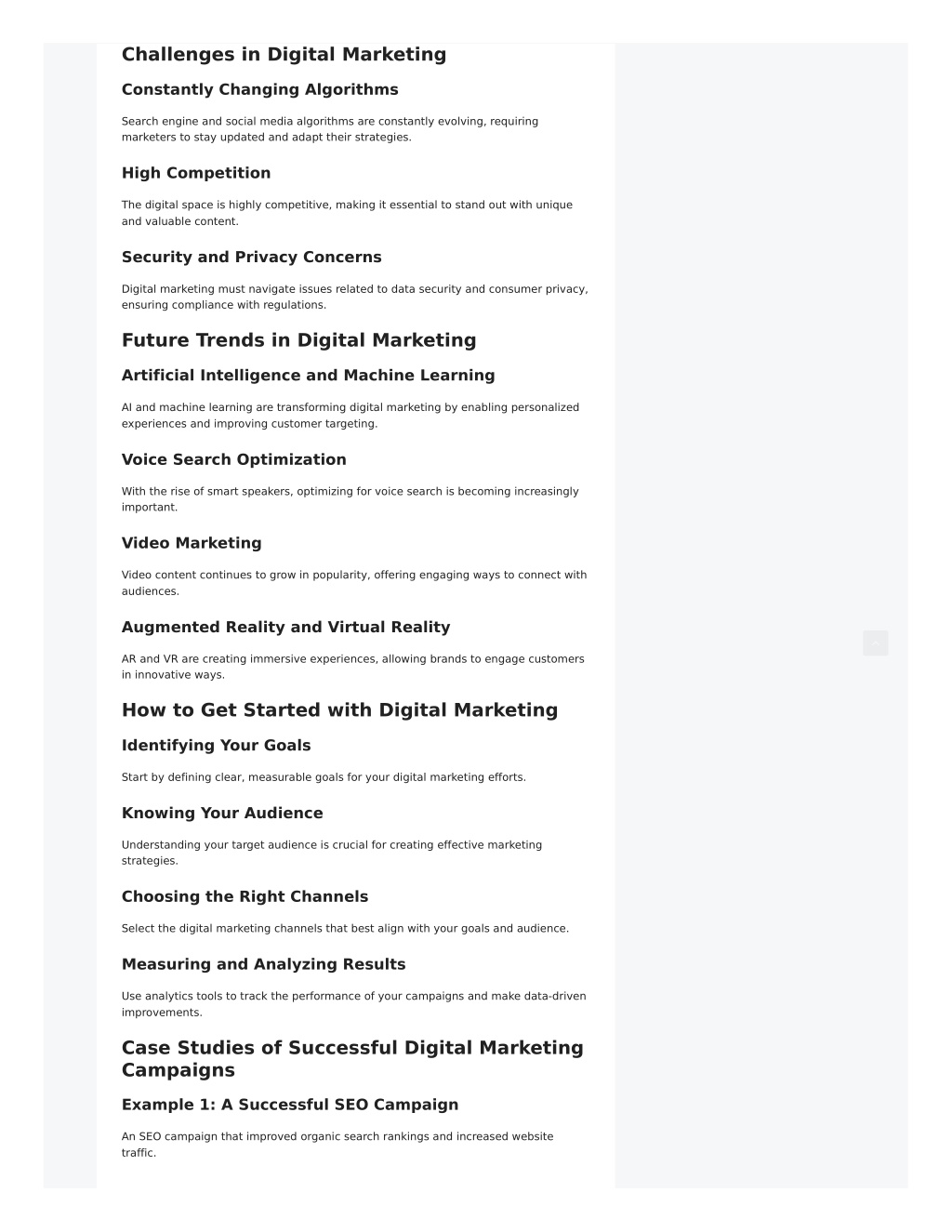
Task: Click the 'Video Marketing' subheading
Action: point(192,543)
